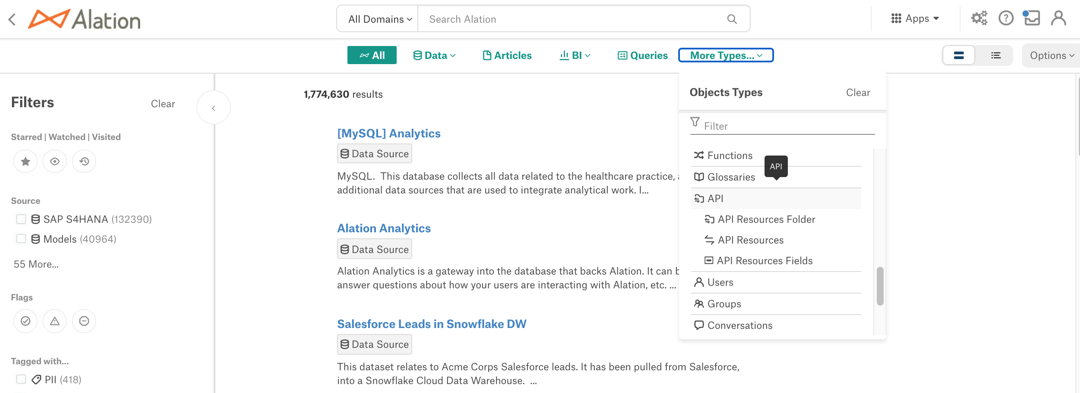Image resolution: width=1080 pixels, height=393 pixels.
Task: Open the user profile icon
Action: 1059,19
